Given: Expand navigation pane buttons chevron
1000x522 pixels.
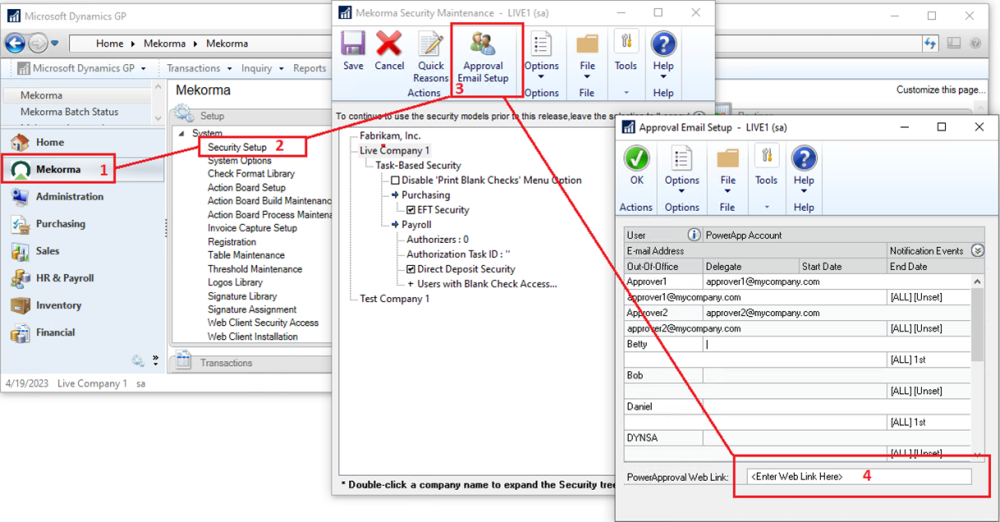Looking at the screenshot, I should pos(156,360).
